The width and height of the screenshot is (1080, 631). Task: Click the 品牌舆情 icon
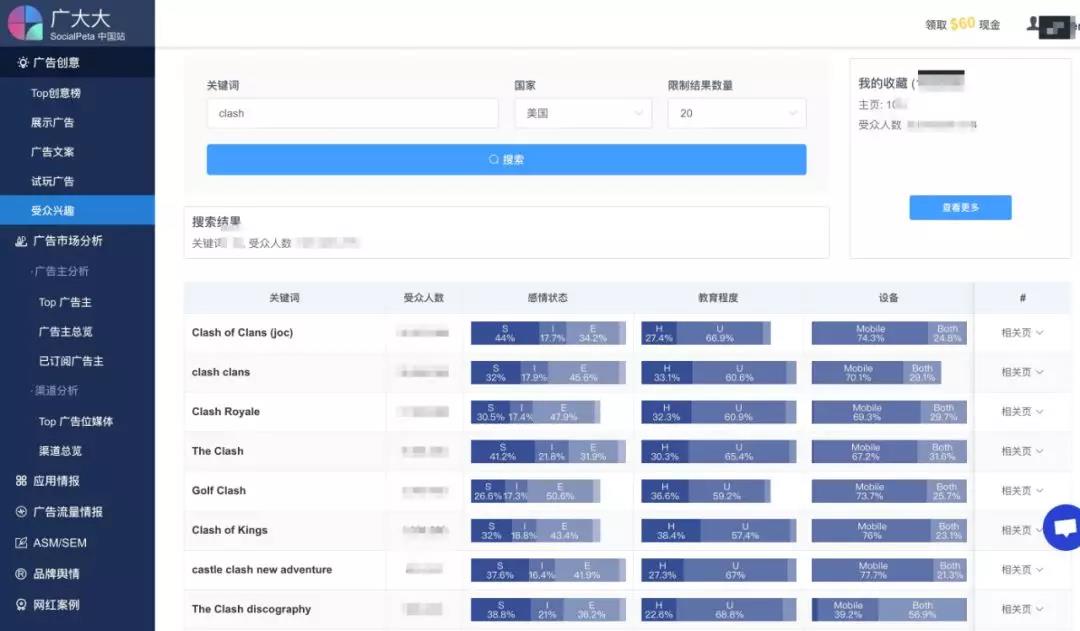(21, 574)
